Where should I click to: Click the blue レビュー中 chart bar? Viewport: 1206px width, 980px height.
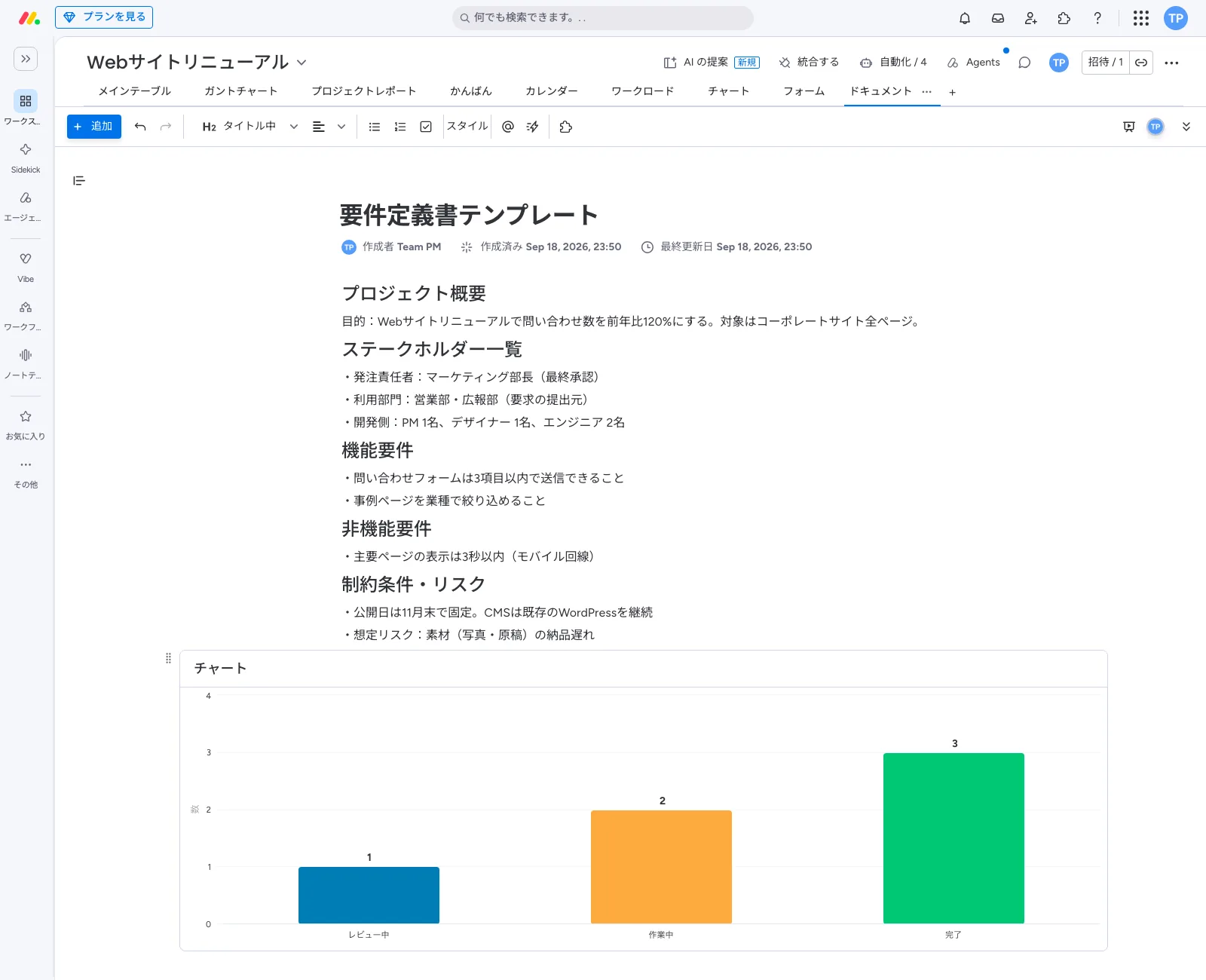point(369,896)
